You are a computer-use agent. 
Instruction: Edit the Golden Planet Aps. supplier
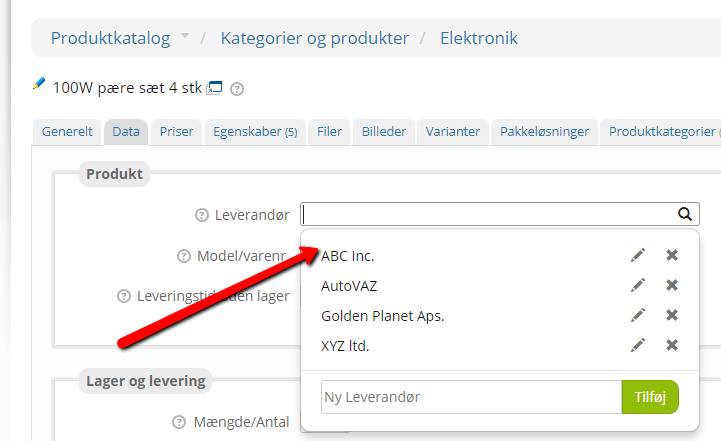[x=638, y=315]
